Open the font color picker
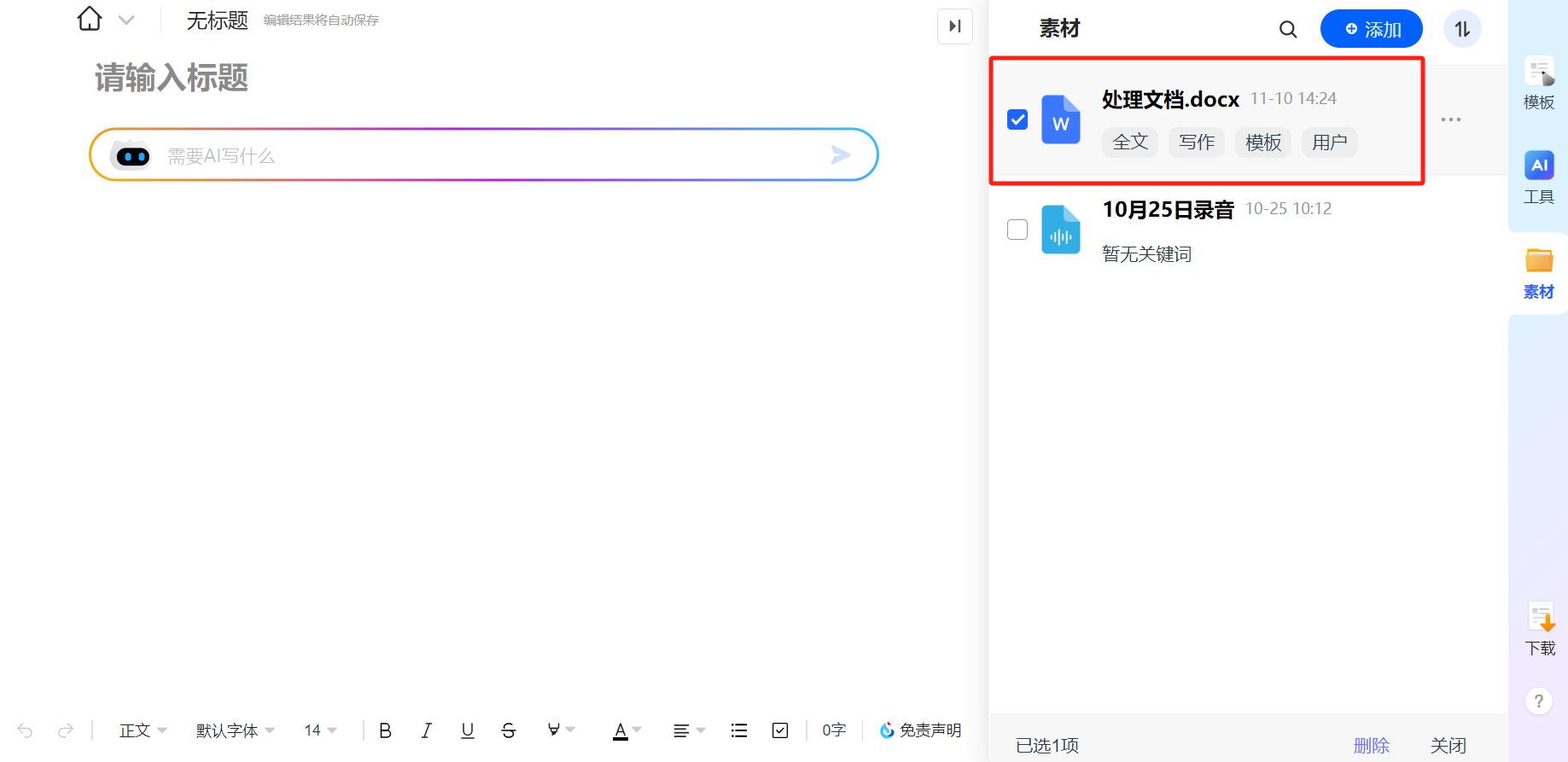This screenshot has width=1568, height=762. [627, 730]
